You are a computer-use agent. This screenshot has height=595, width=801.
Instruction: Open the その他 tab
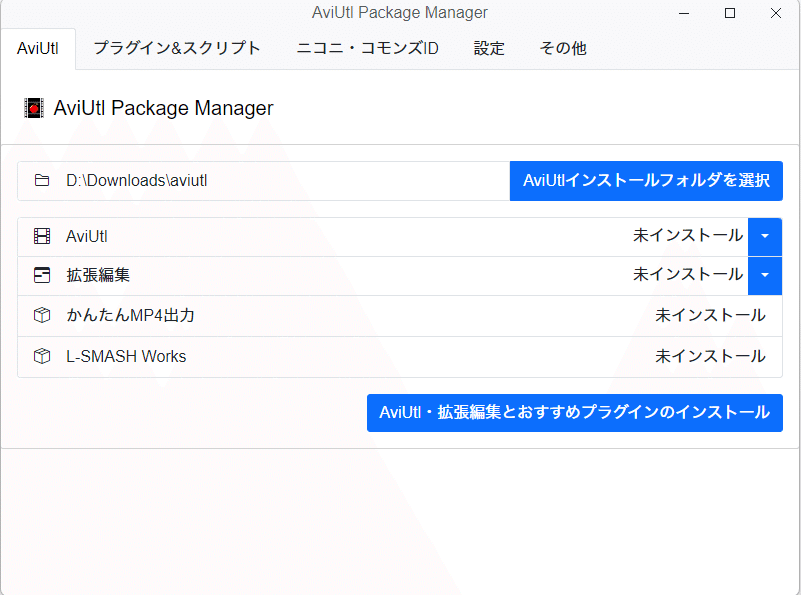click(x=562, y=49)
